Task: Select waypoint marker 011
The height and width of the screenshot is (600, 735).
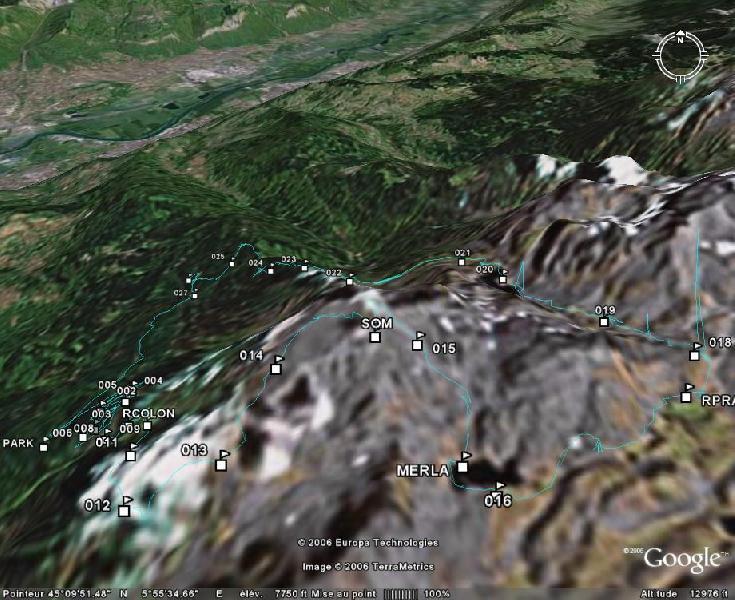Action: coord(131,456)
